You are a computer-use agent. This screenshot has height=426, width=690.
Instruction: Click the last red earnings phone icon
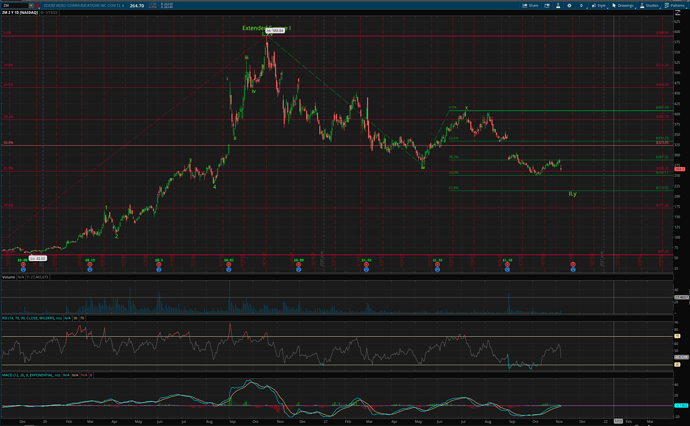pos(573,264)
